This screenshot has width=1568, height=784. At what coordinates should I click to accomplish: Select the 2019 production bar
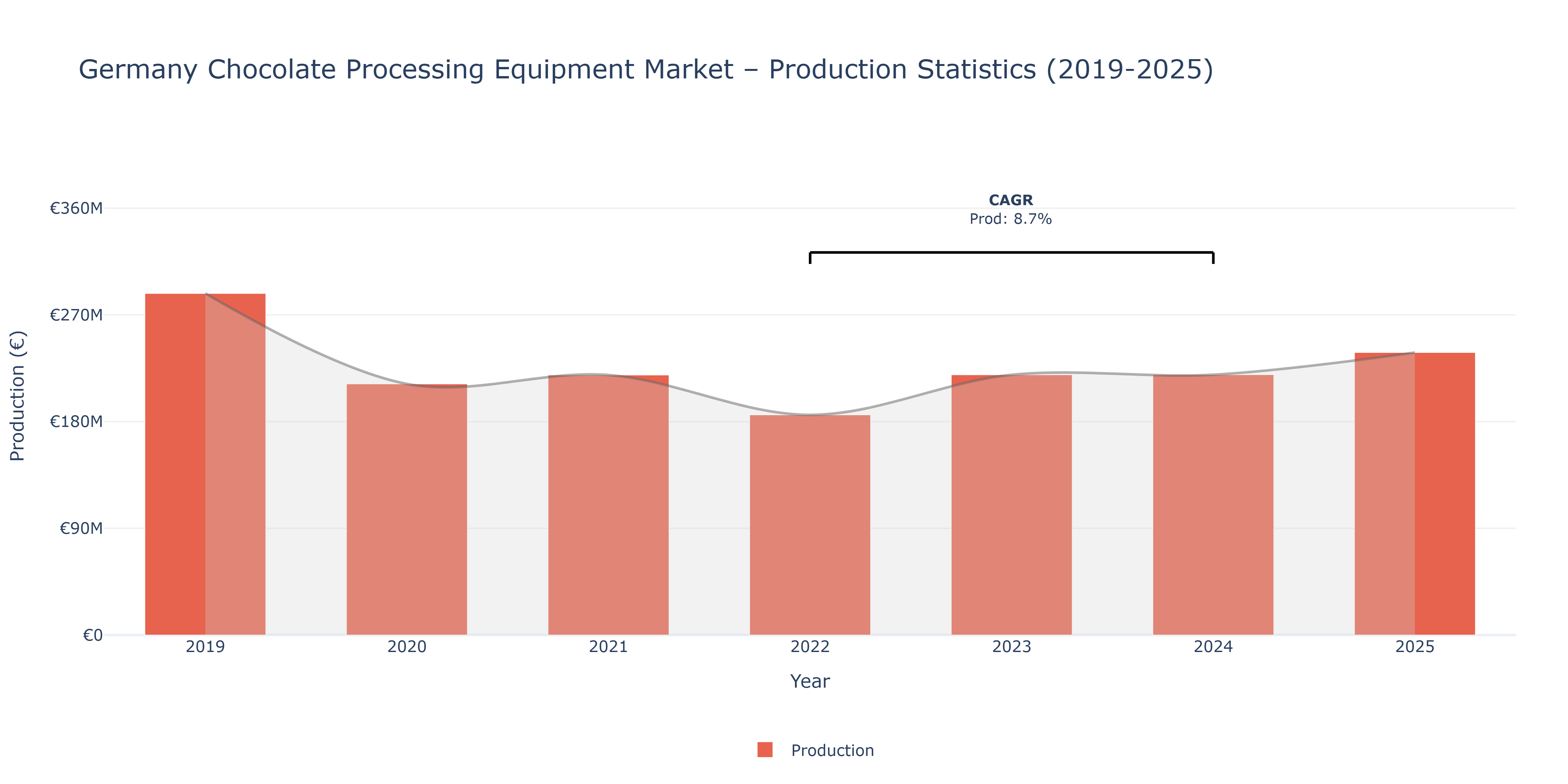tap(205, 465)
